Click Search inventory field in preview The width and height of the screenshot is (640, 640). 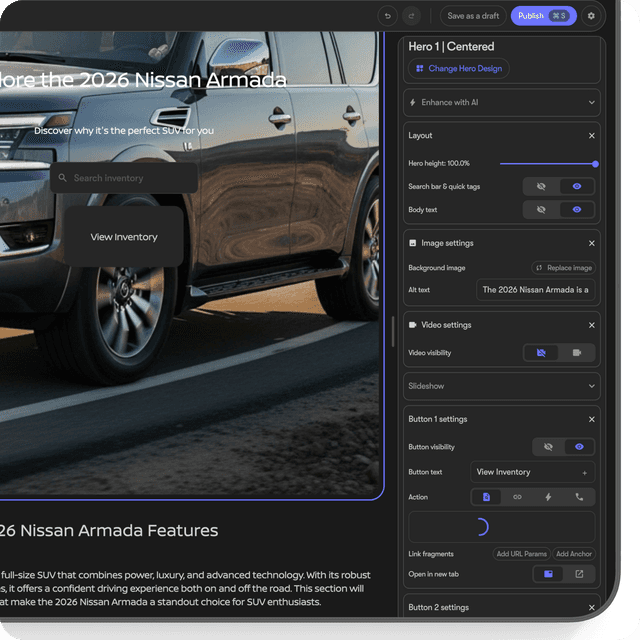124,178
